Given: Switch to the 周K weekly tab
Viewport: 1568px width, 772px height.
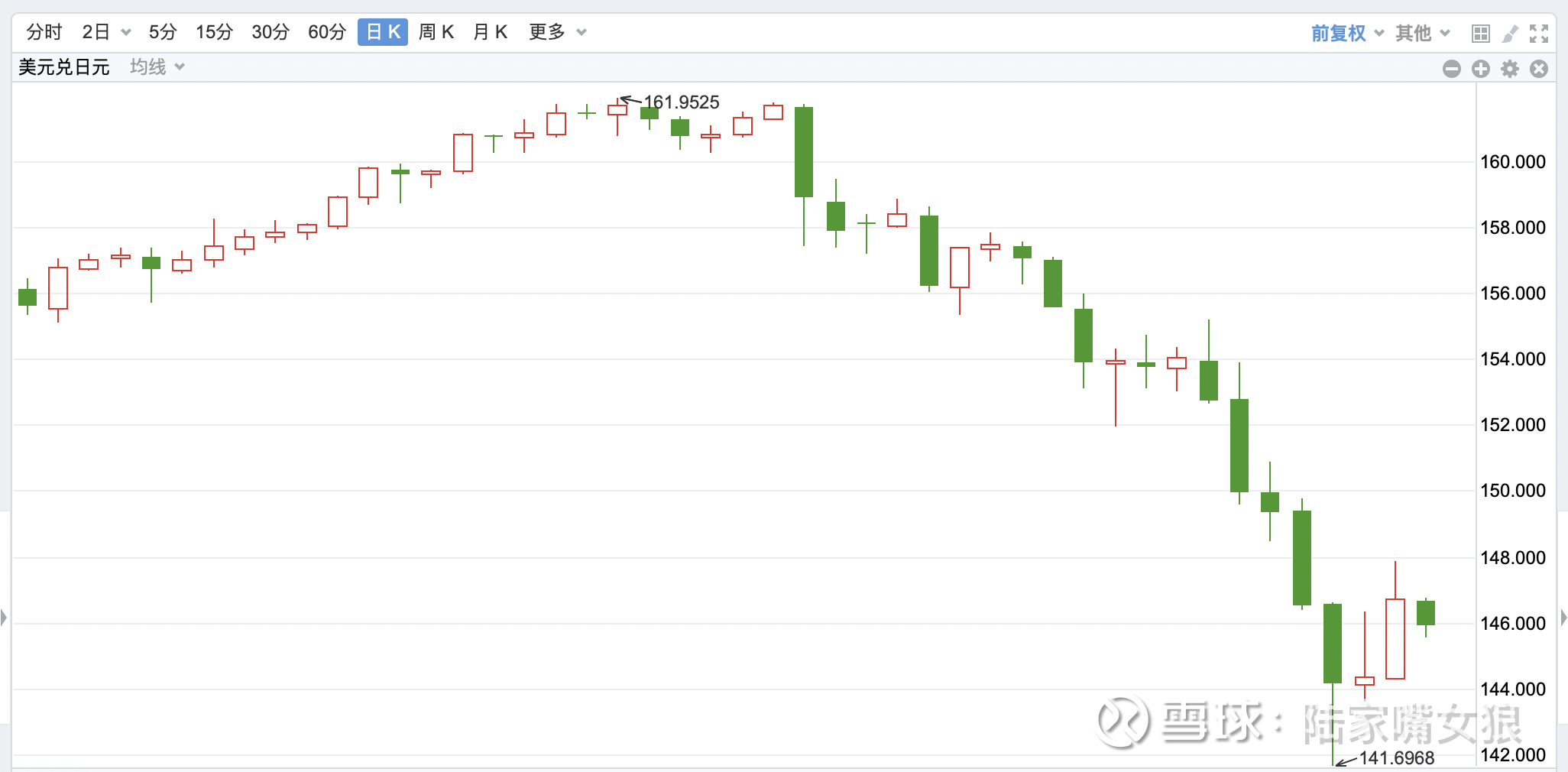Looking at the screenshot, I should point(436,32).
